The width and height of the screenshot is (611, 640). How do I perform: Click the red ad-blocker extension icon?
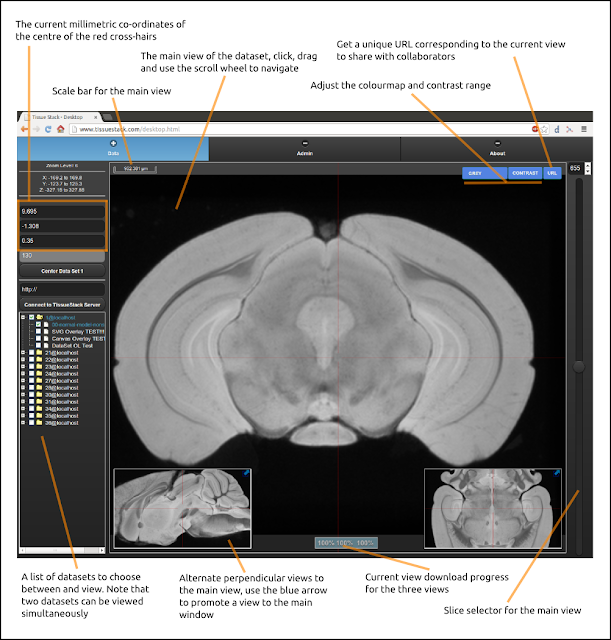click(535, 129)
